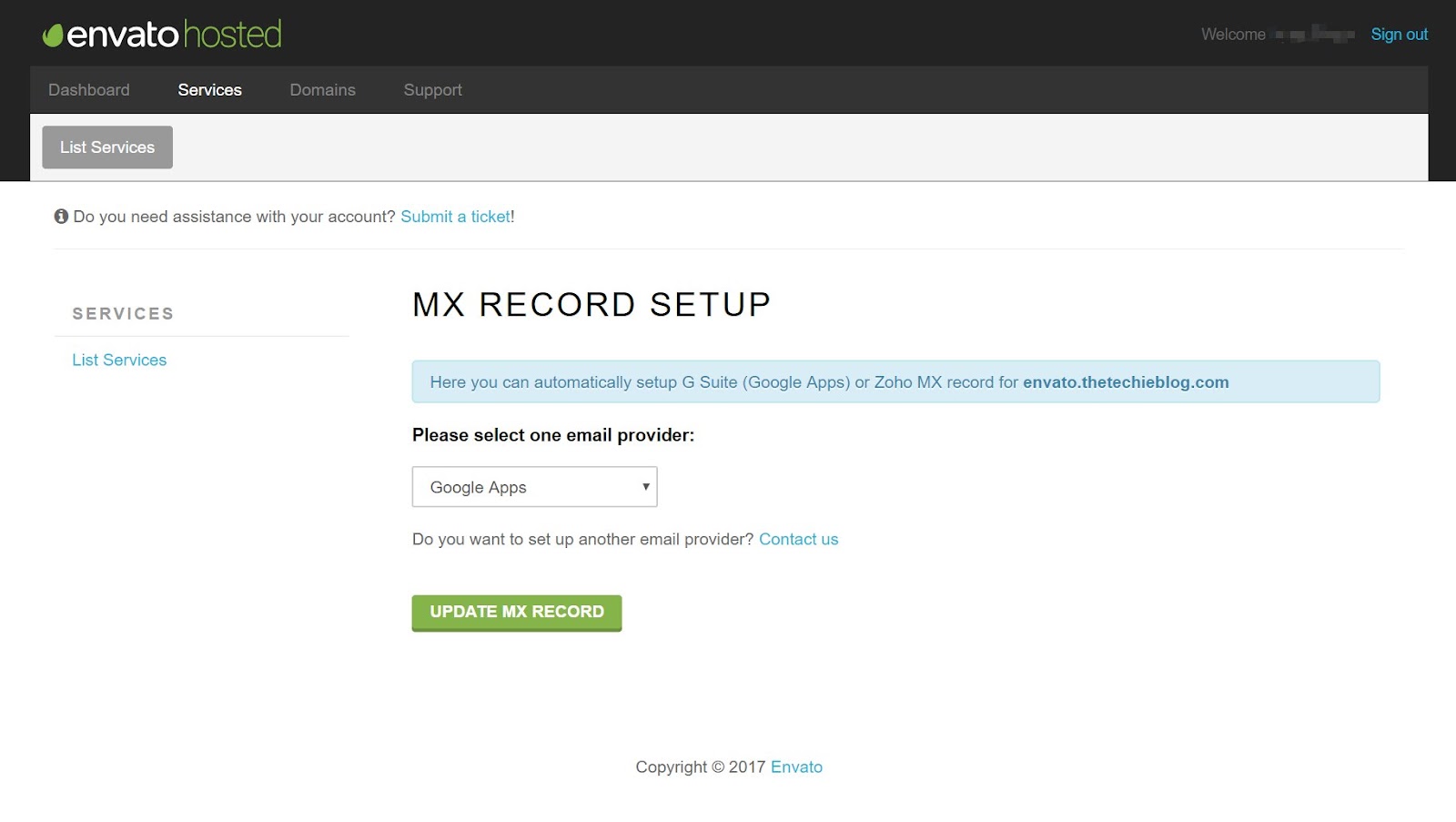This screenshot has height=822, width=1456.
Task: Click the Copyright © 2017 text
Action: 701,767
